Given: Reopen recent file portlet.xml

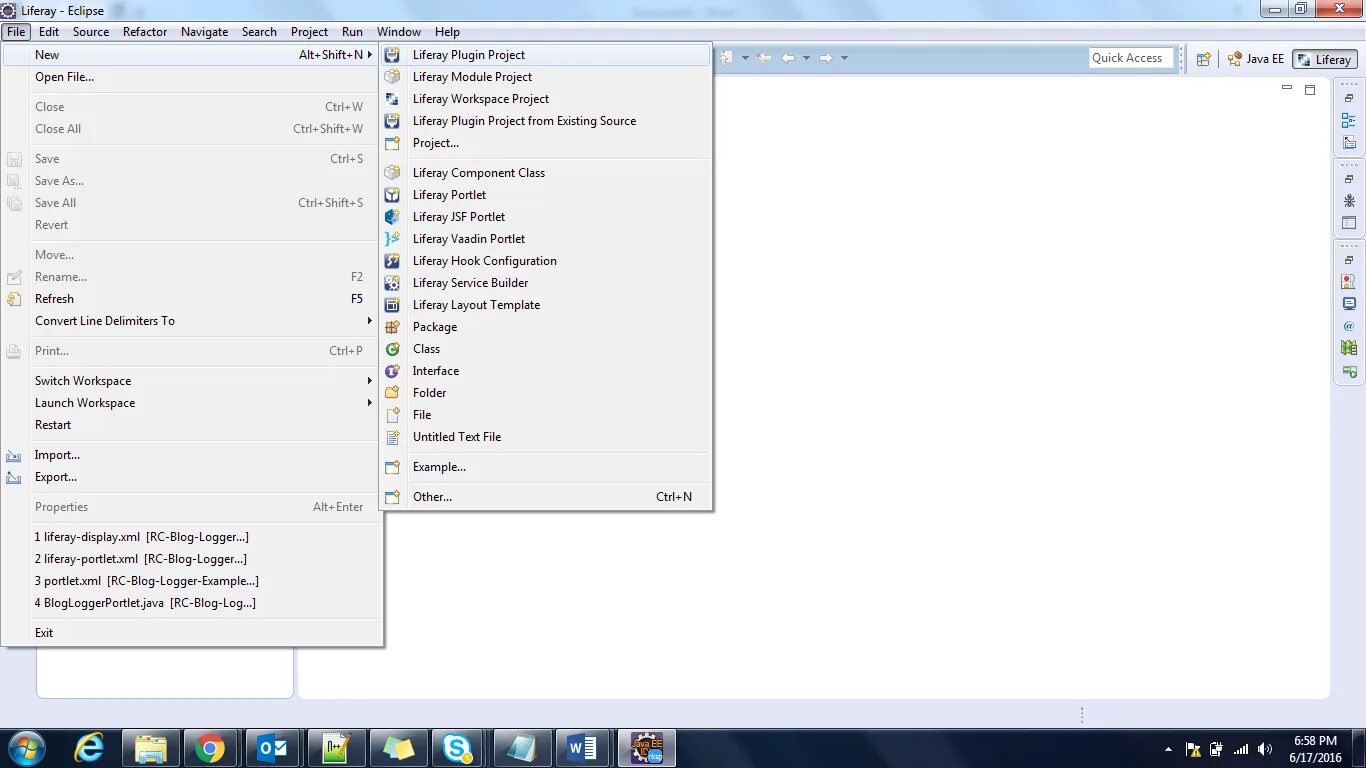Looking at the screenshot, I should pos(192,581).
